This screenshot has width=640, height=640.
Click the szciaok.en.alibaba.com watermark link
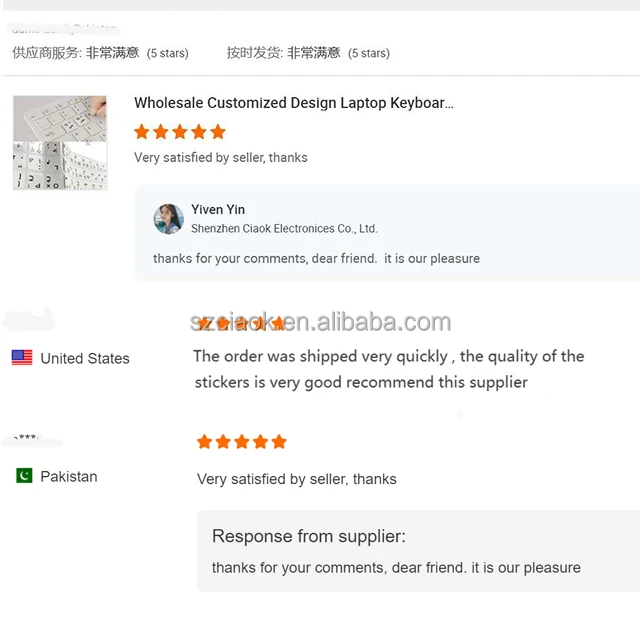click(x=321, y=322)
